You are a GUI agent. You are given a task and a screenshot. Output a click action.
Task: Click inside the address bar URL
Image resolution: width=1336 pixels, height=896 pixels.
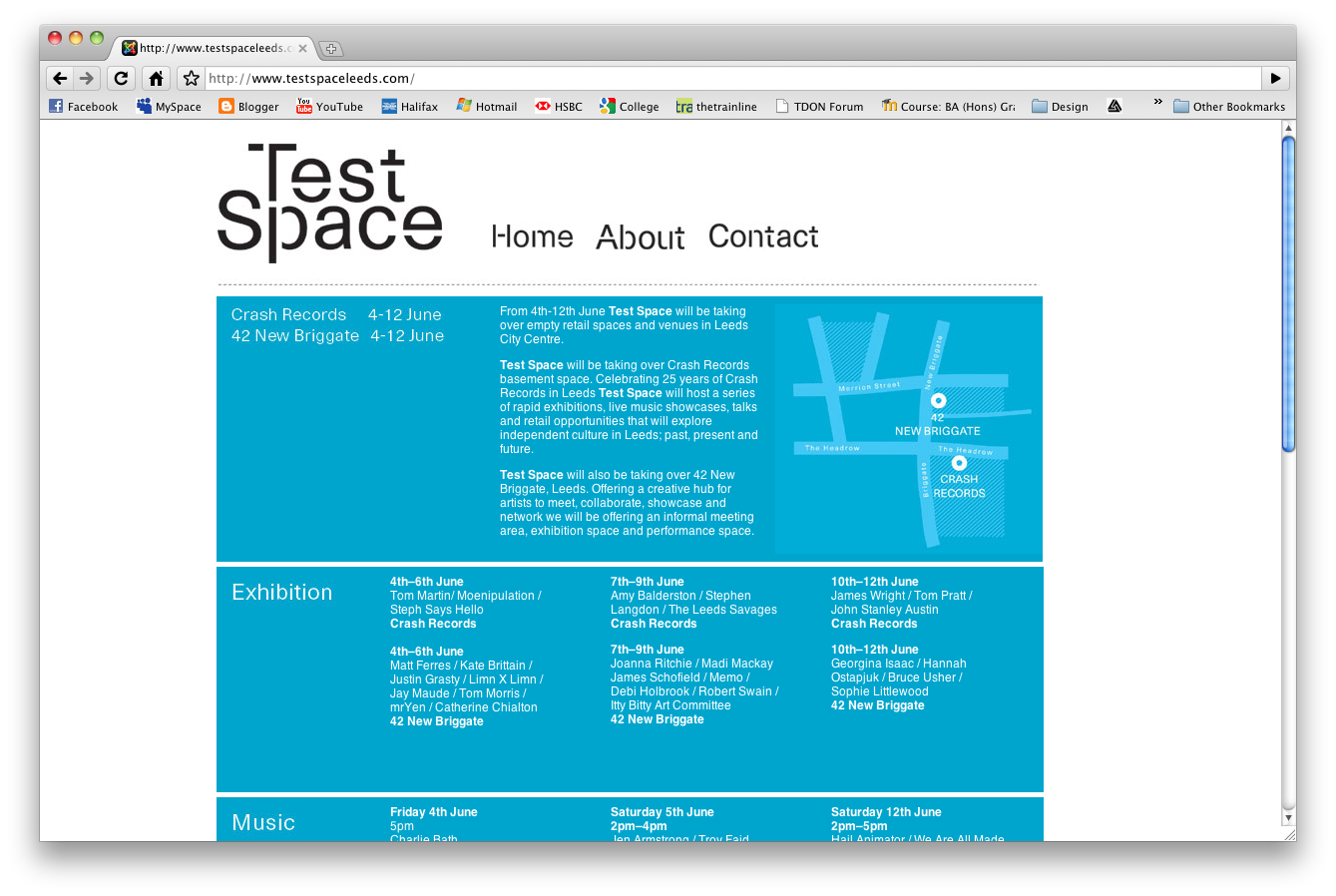(733, 78)
